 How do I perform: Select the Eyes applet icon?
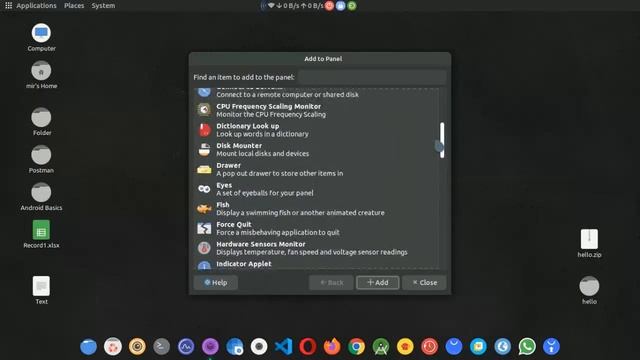204,189
